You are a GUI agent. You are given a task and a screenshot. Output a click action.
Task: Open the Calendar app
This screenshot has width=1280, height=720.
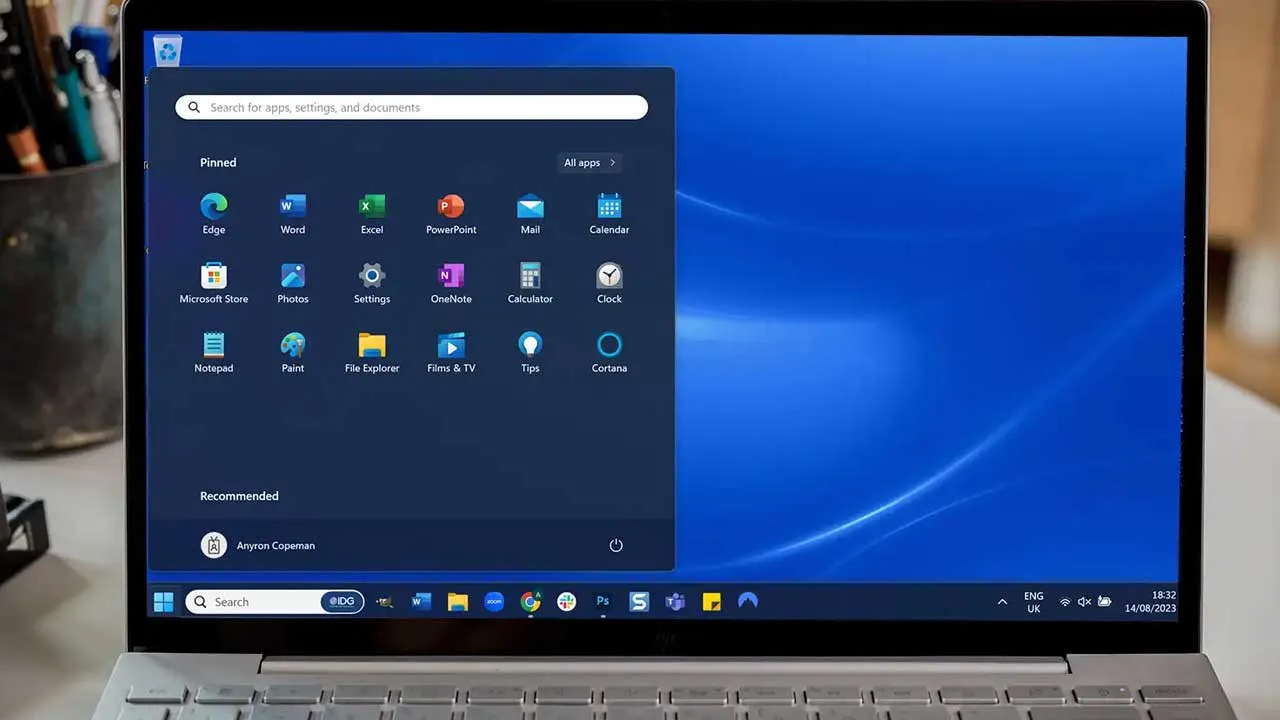tap(609, 214)
